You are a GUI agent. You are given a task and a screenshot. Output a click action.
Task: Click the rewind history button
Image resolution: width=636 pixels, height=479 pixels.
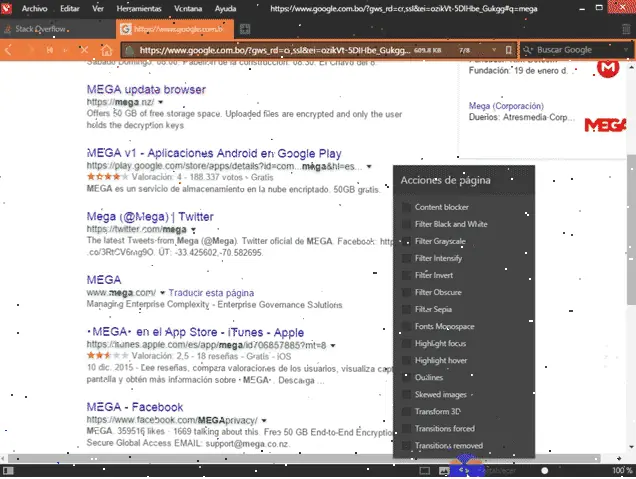[x=50, y=50]
